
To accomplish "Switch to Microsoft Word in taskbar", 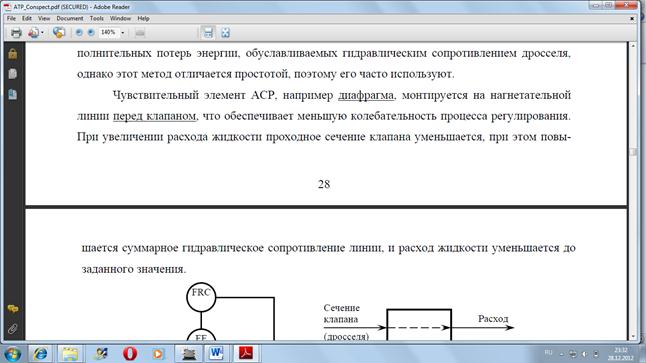I will (x=216, y=354).
